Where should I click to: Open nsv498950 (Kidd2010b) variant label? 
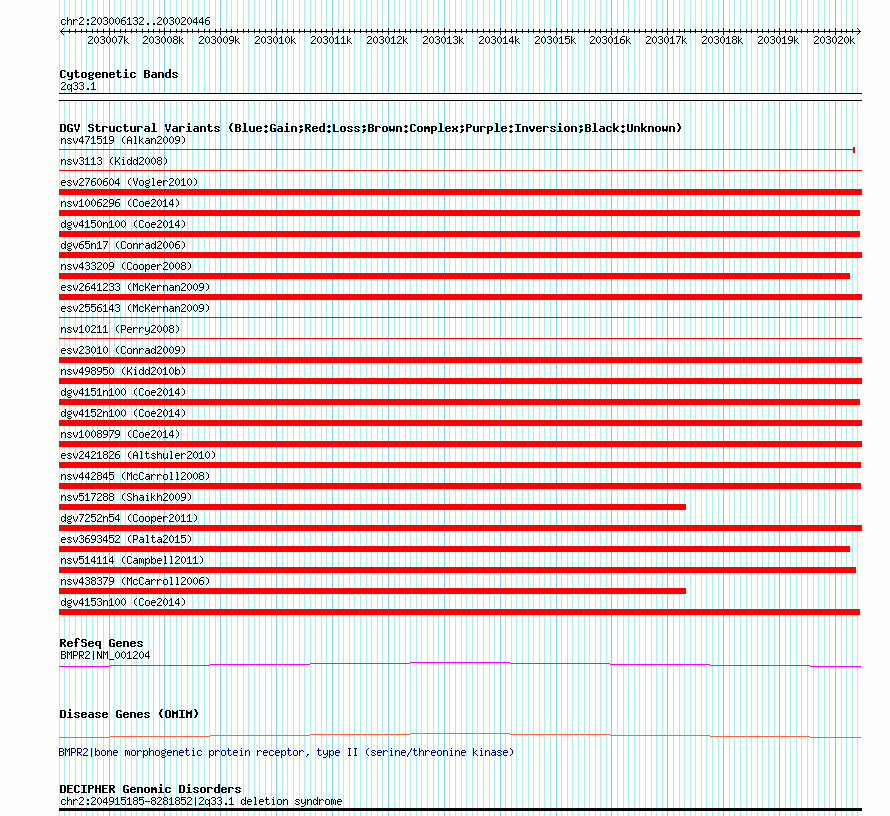click(123, 371)
